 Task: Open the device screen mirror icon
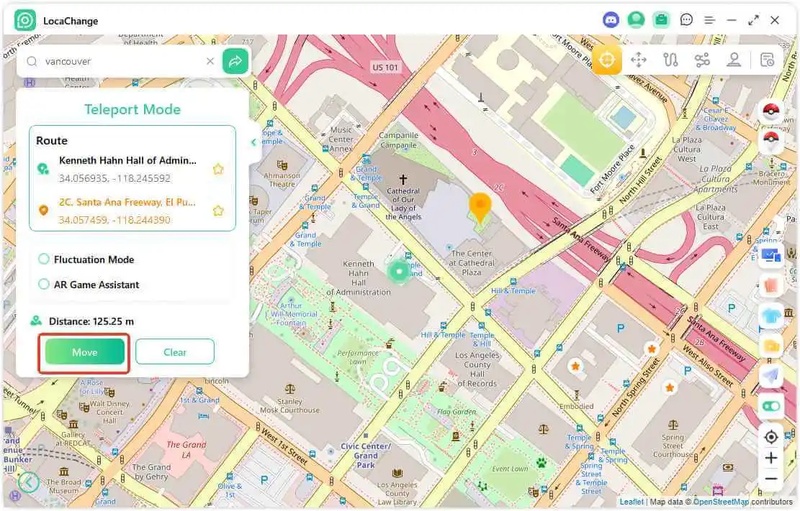(x=771, y=255)
